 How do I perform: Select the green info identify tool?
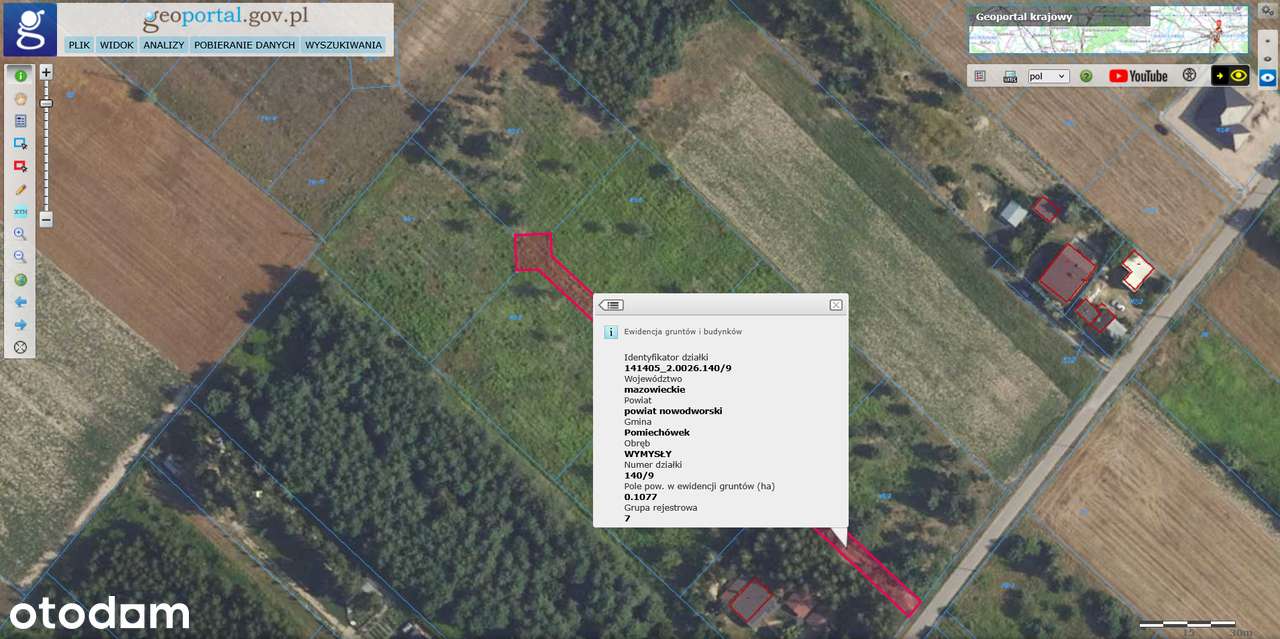(x=20, y=76)
